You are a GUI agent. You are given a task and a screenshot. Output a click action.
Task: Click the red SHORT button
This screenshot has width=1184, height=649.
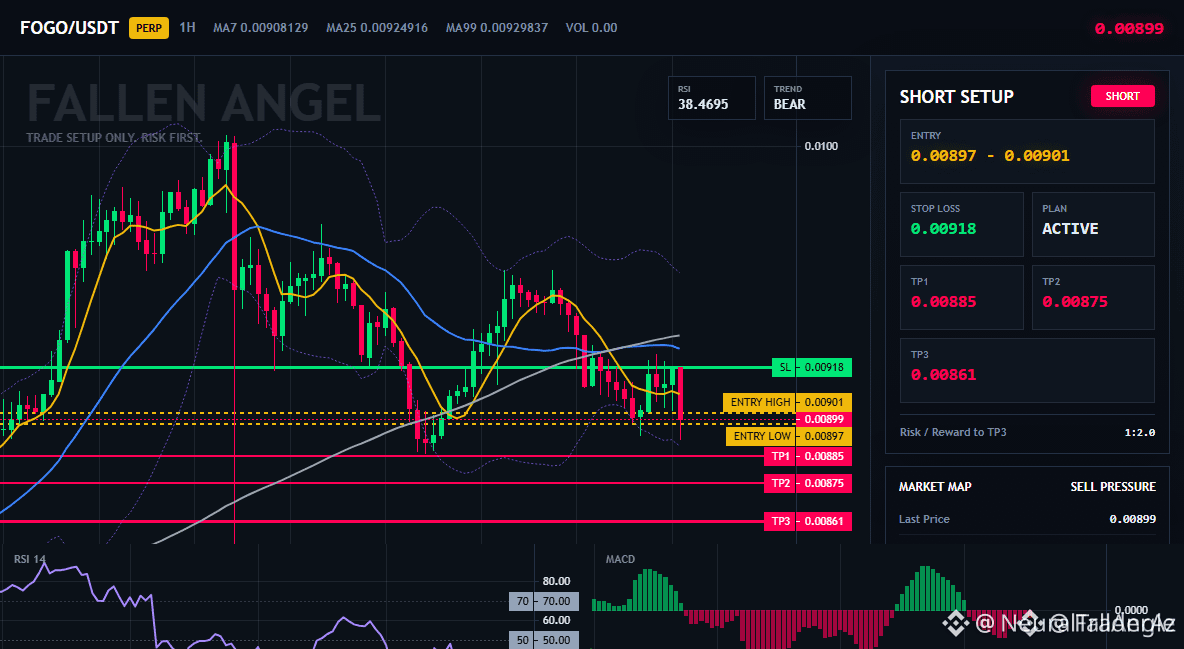[1122, 96]
